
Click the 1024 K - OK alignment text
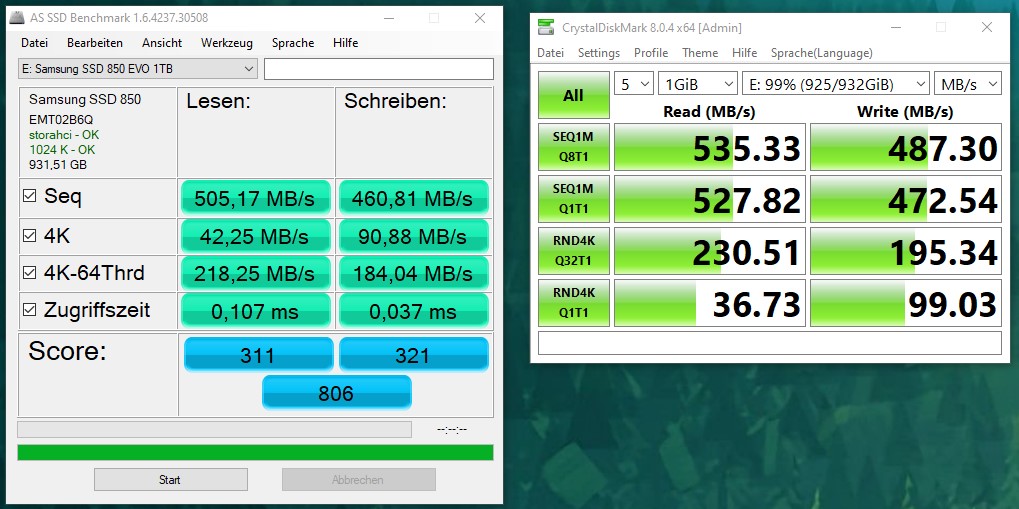click(62, 150)
